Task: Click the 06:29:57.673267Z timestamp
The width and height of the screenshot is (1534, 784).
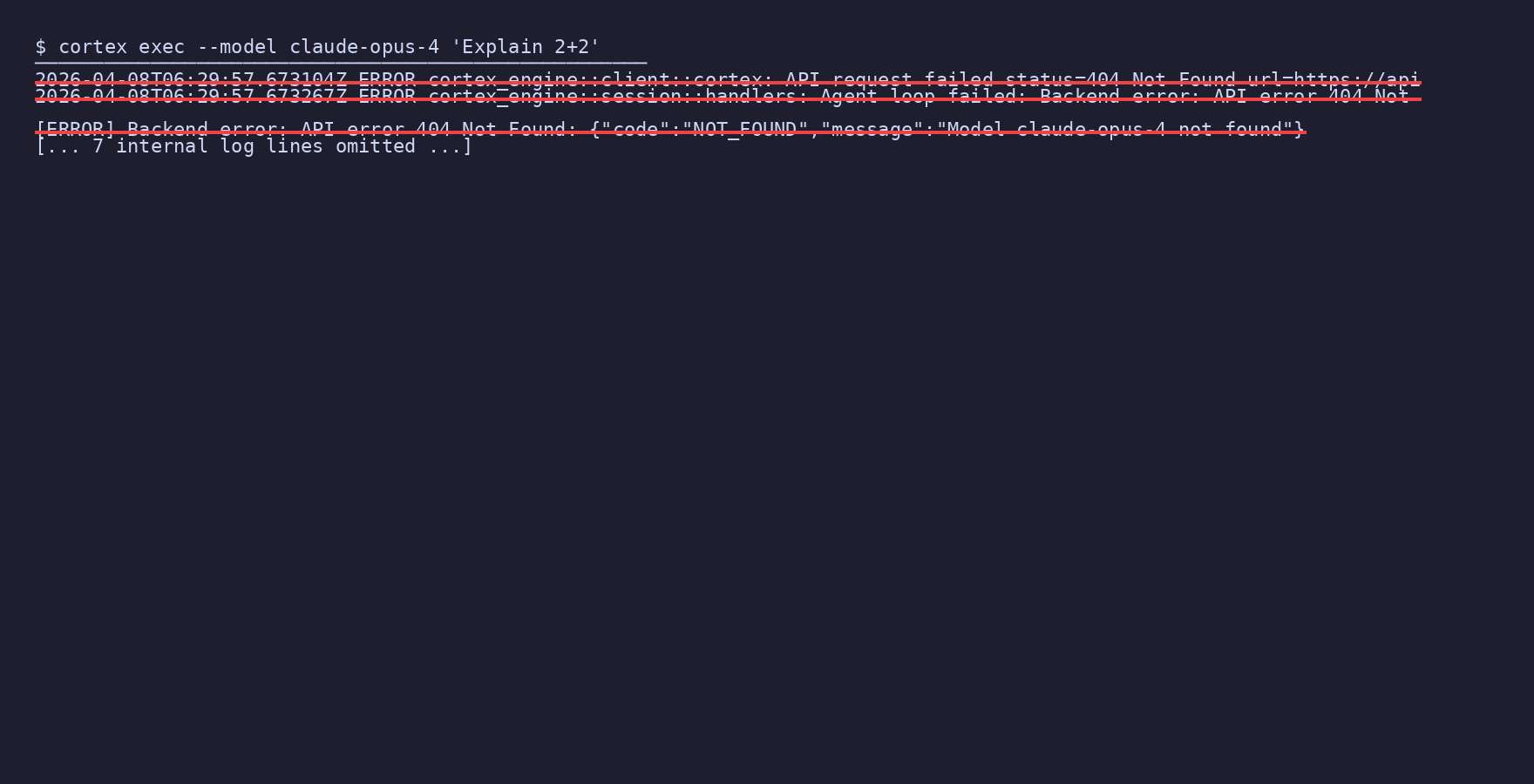Action: pos(255,97)
